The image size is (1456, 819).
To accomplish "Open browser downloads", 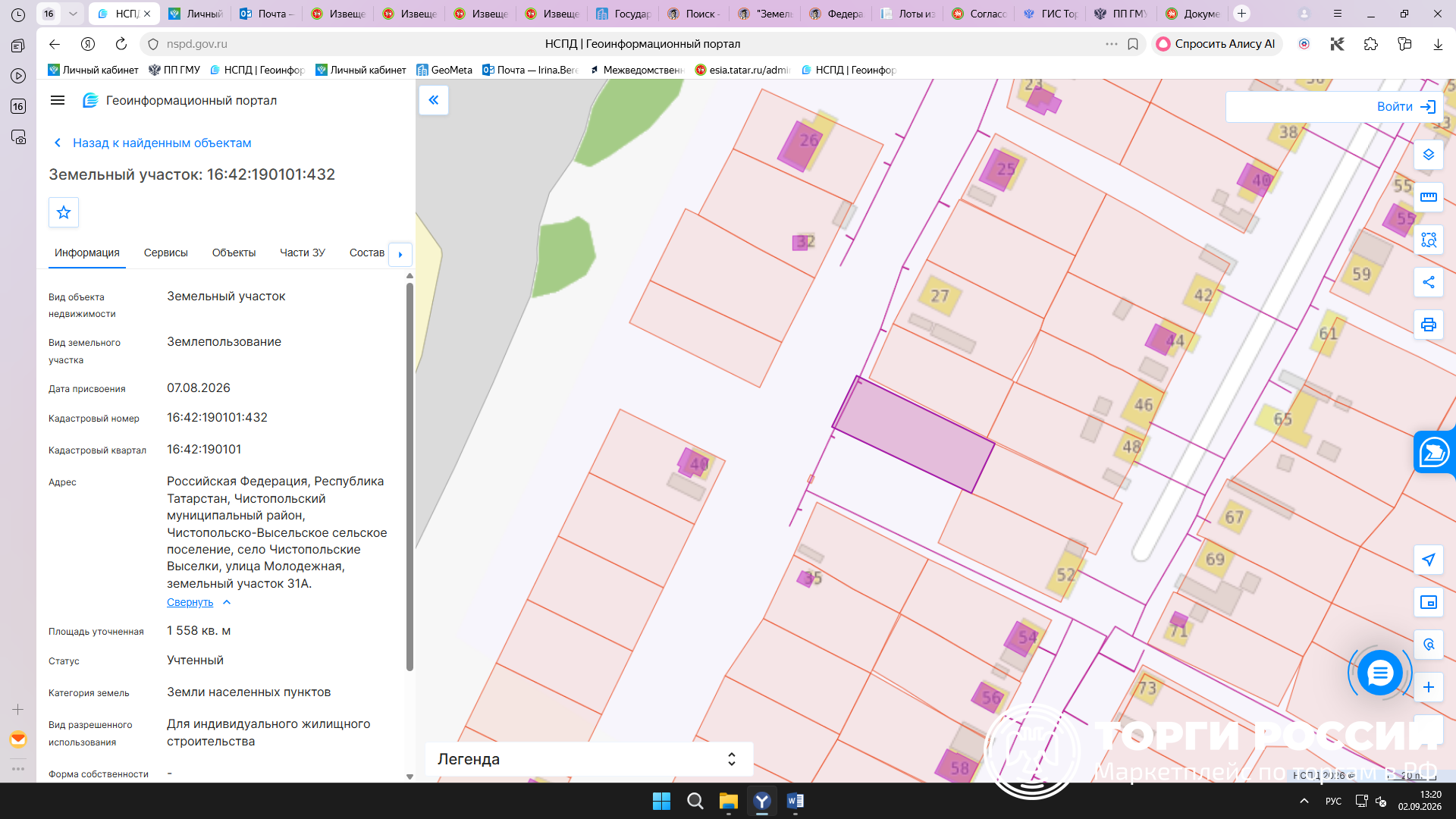I will pos(1438,44).
